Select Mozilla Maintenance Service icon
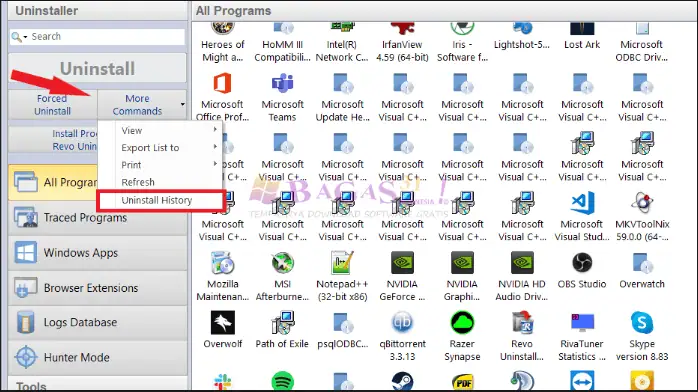Viewport: 698px width, 392px height. (x=222, y=263)
